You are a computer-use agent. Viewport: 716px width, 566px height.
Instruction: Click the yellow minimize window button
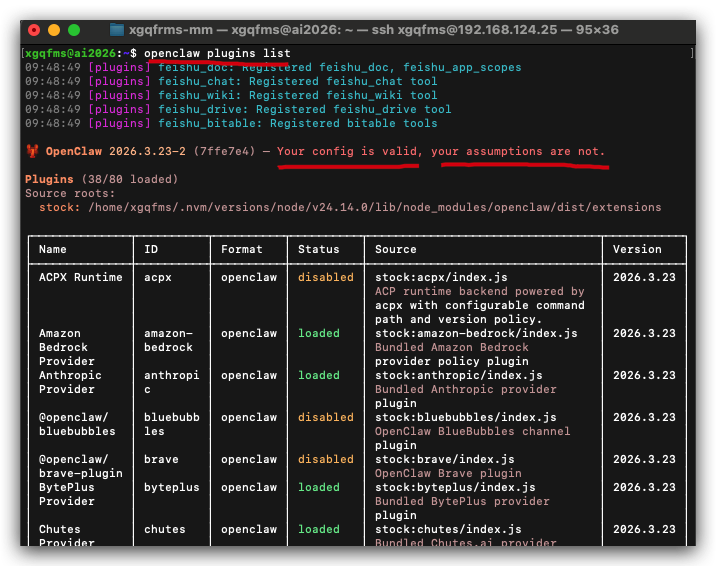(54, 30)
